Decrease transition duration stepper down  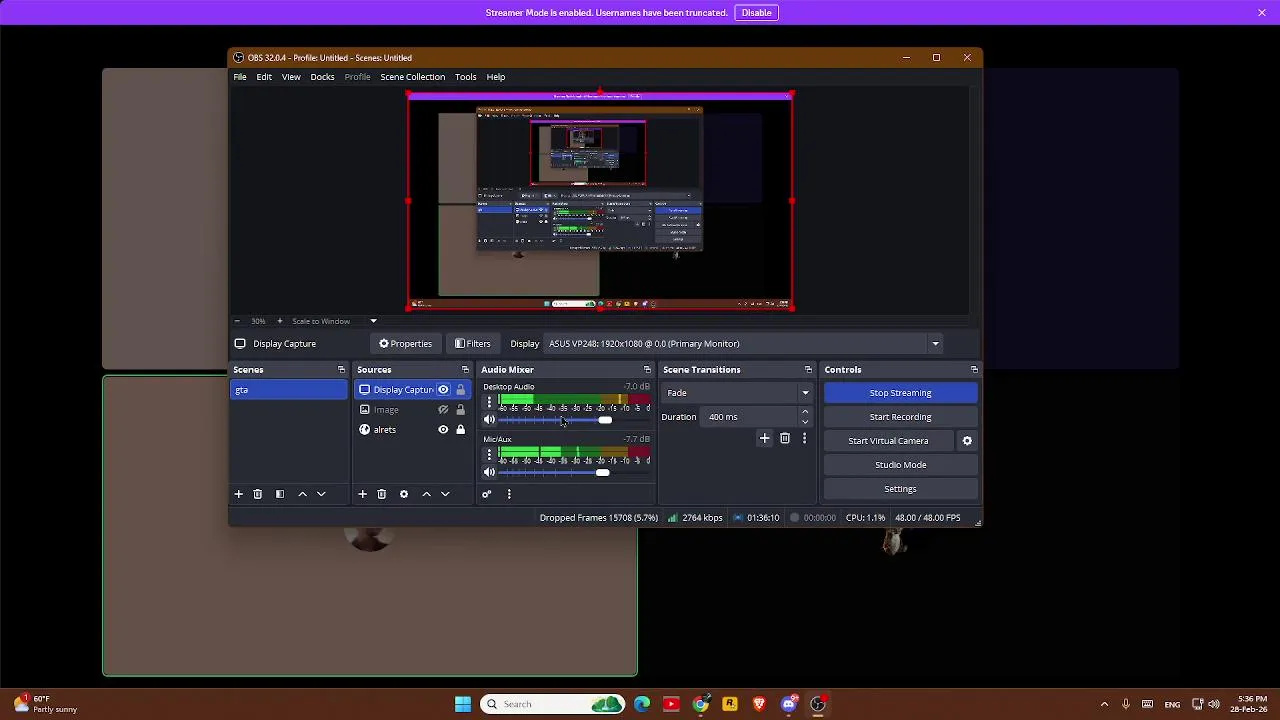point(805,422)
